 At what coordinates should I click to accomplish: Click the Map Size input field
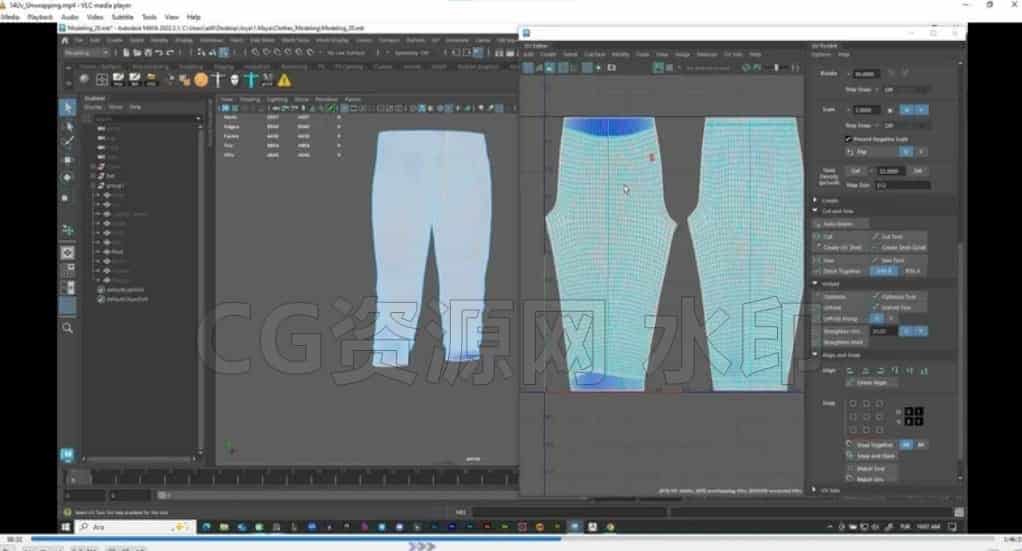(x=903, y=185)
